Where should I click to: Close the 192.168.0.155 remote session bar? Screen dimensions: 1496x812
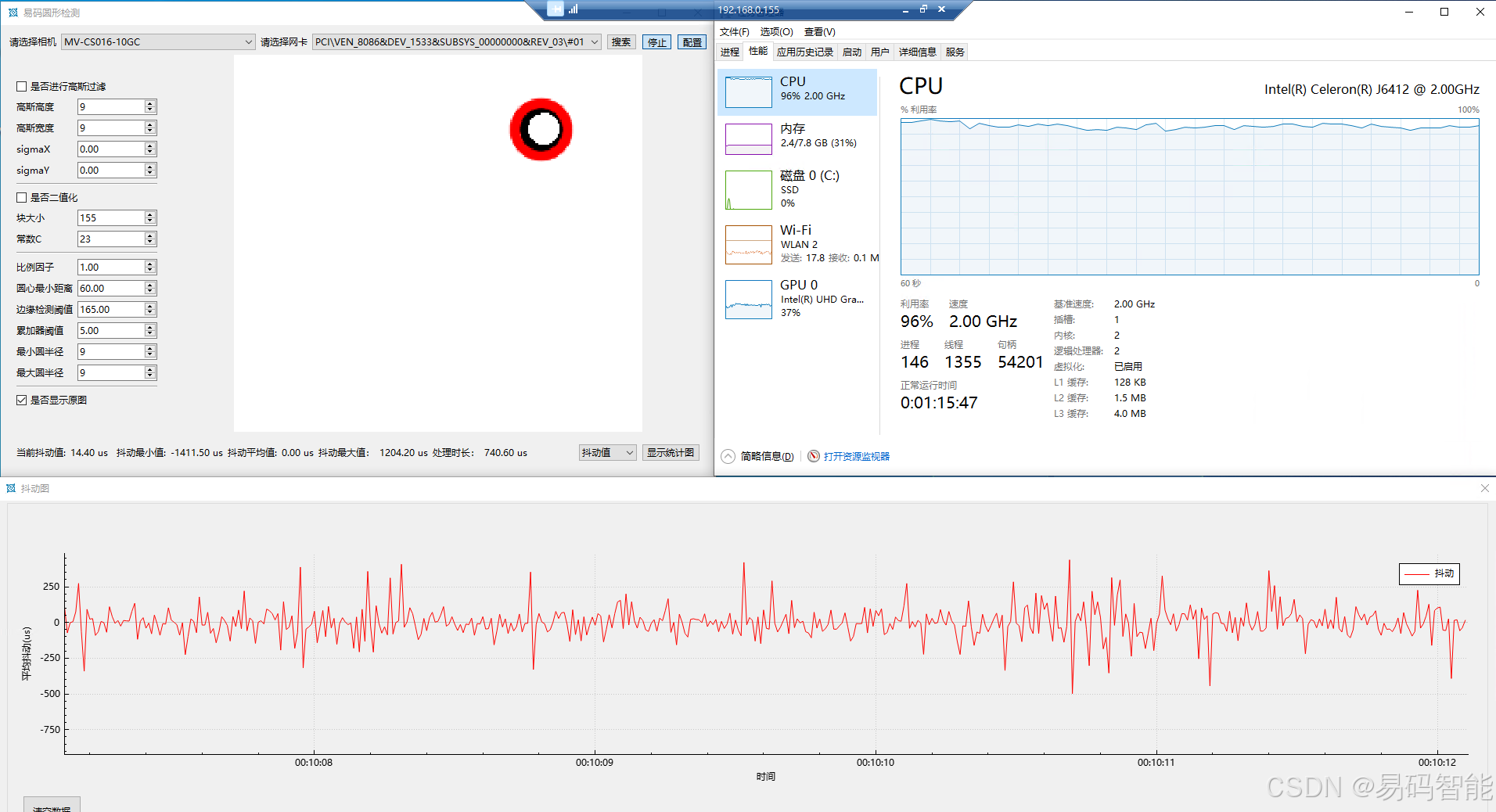click(942, 9)
